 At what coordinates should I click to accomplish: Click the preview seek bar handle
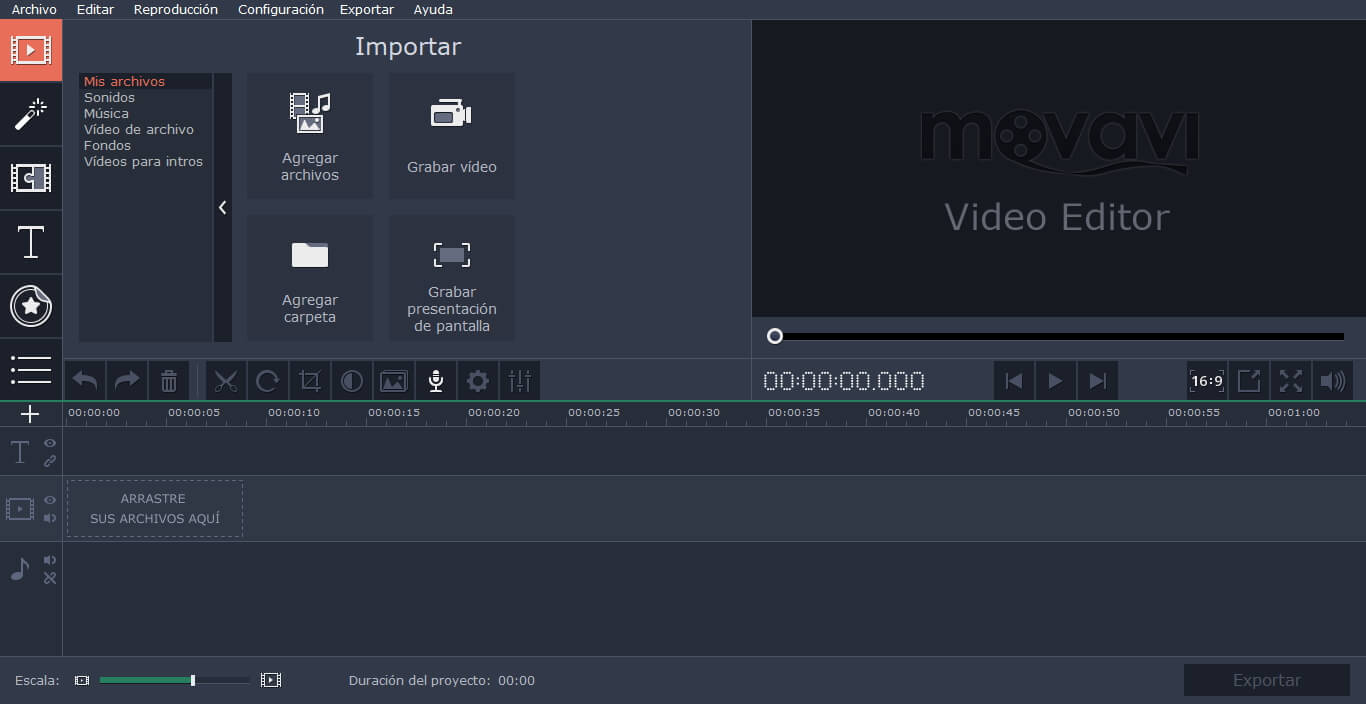pyautogui.click(x=775, y=336)
